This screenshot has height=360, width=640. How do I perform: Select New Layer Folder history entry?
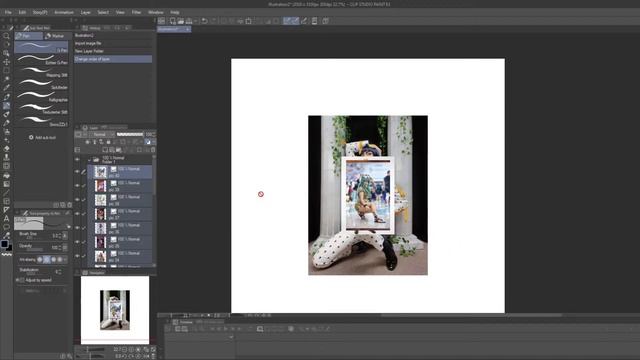(113, 51)
